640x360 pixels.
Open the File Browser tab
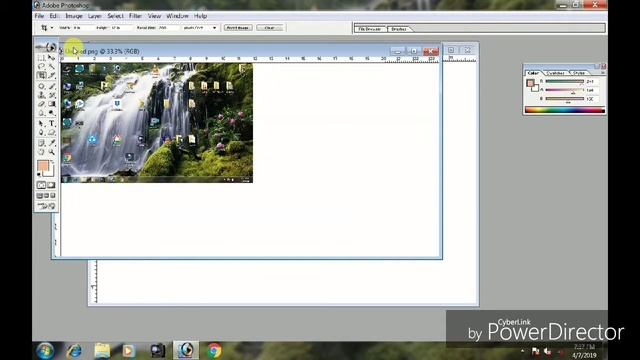pyautogui.click(x=370, y=29)
